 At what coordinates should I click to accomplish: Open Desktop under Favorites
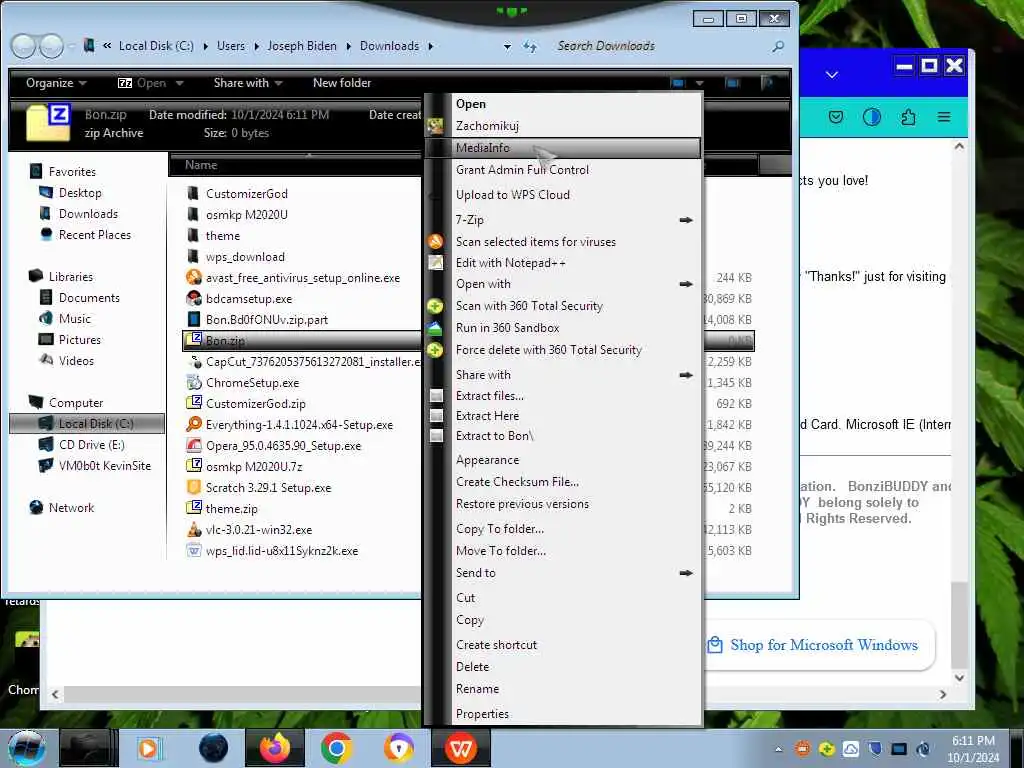[x=80, y=193]
